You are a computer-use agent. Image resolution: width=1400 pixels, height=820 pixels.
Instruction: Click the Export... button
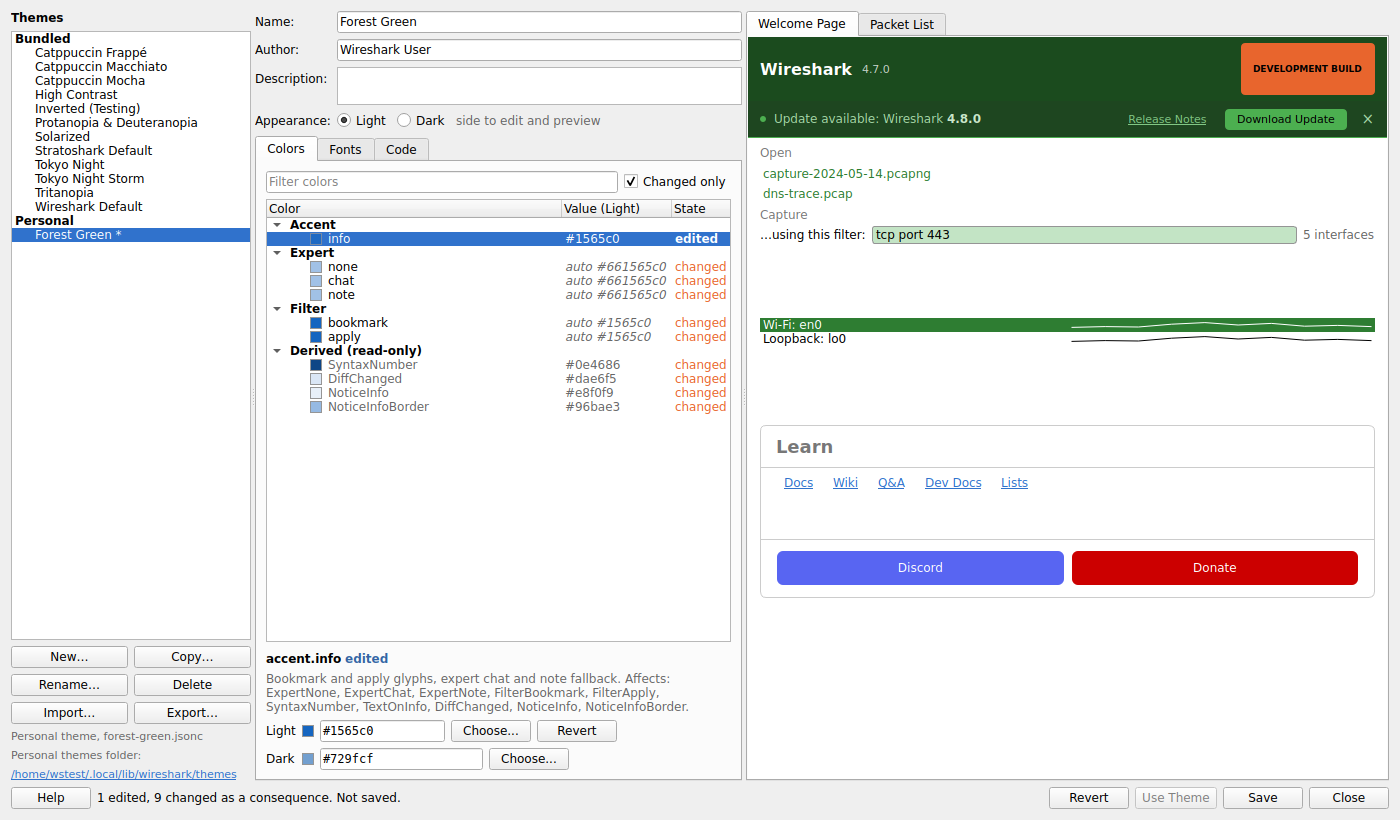coord(192,713)
